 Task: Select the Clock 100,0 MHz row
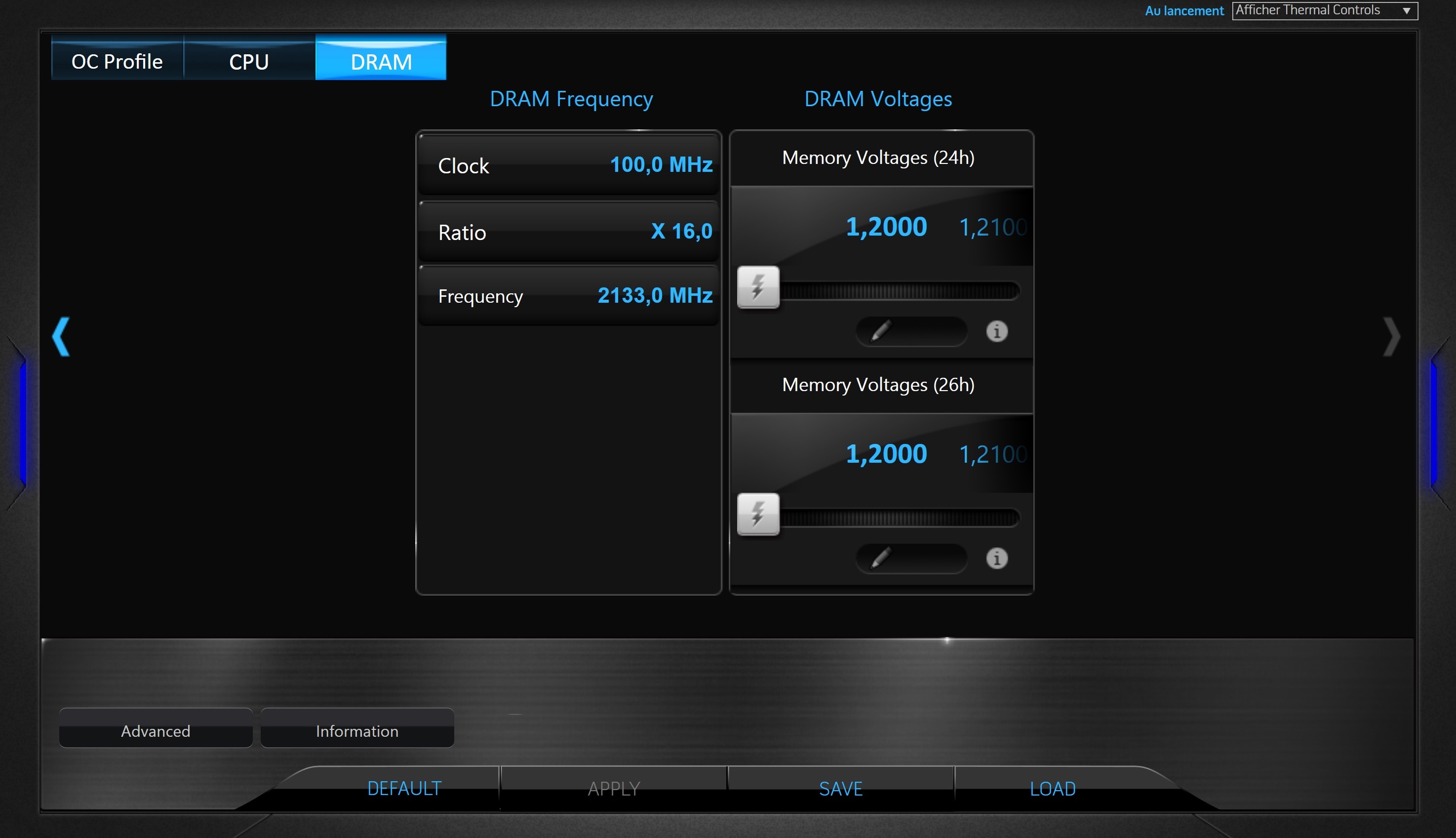tap(569, 165)
